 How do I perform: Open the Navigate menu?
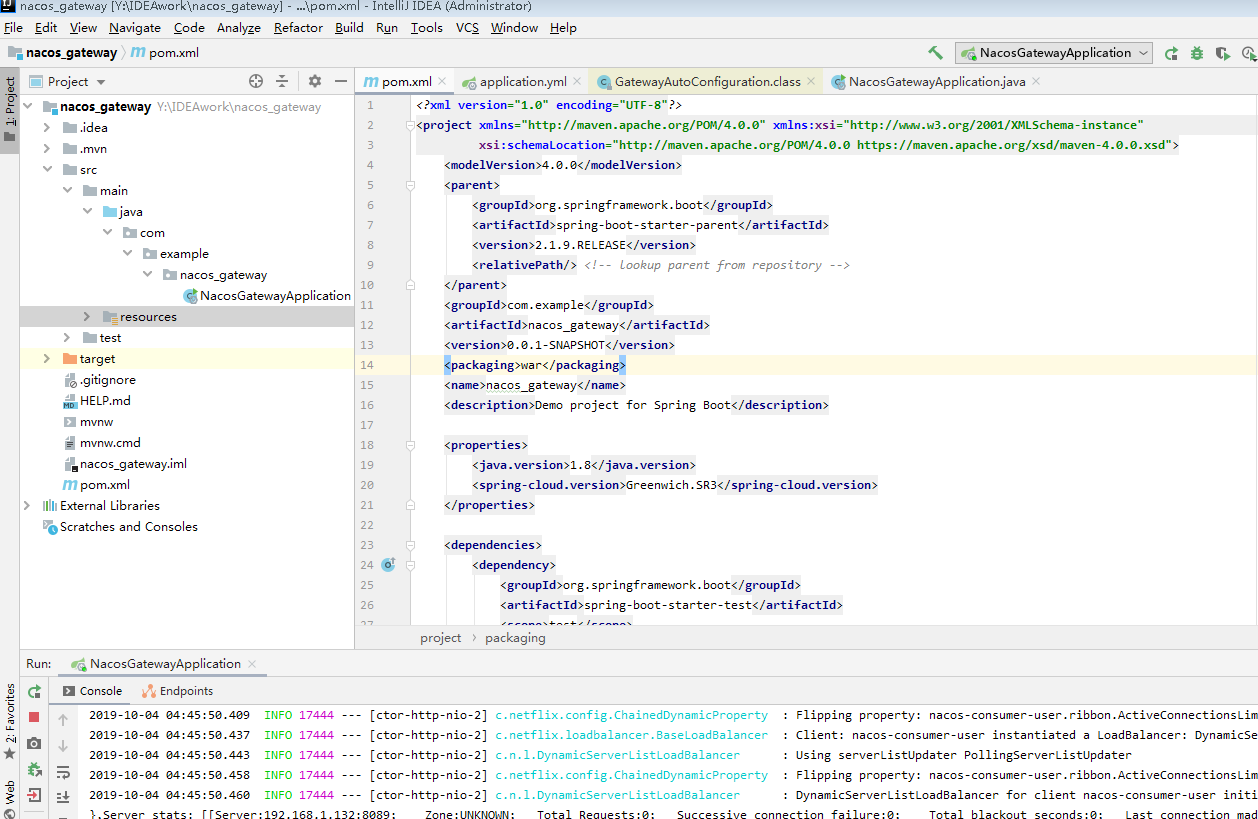coord(135,27)
